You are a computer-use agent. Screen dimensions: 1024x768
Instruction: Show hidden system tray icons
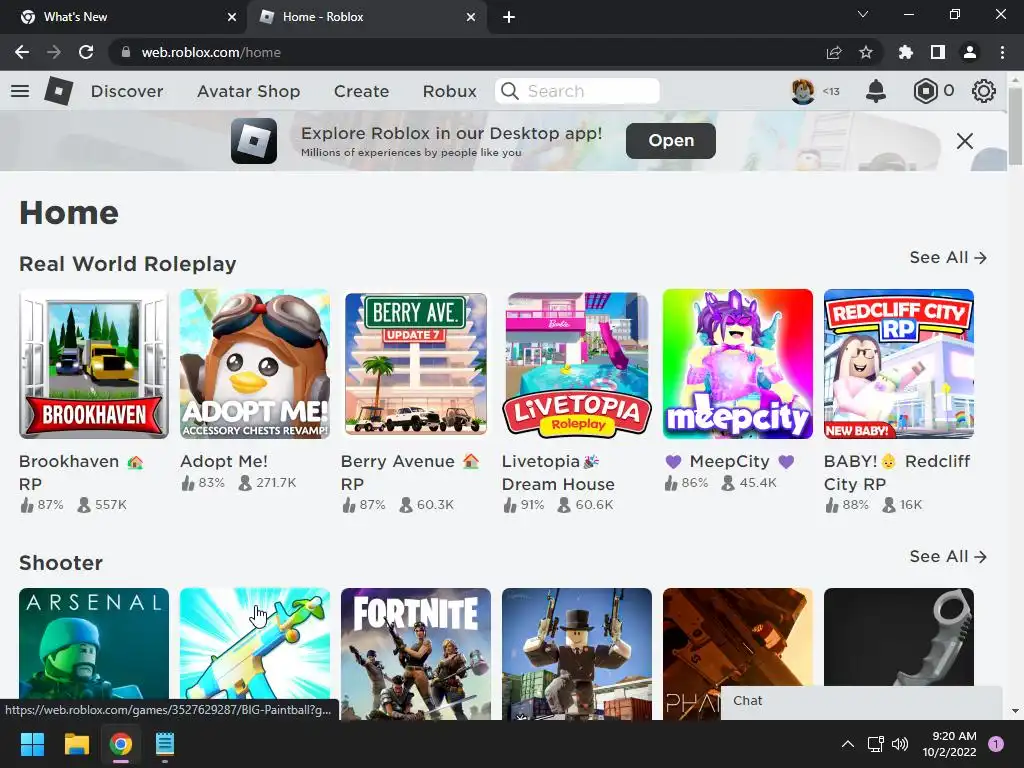[x=848, y=744]
